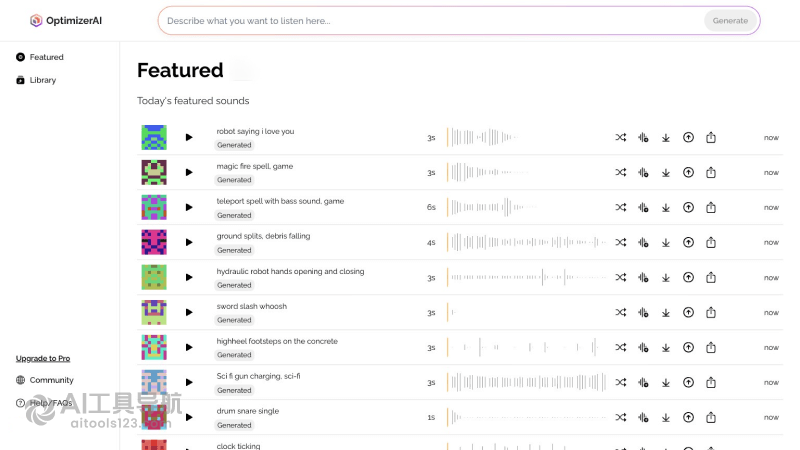The width and height of the screenshot is (800, 450).
Task: Click shuffle icon on 'Sci fi gun charging' row
Action: tap(620, 382)
